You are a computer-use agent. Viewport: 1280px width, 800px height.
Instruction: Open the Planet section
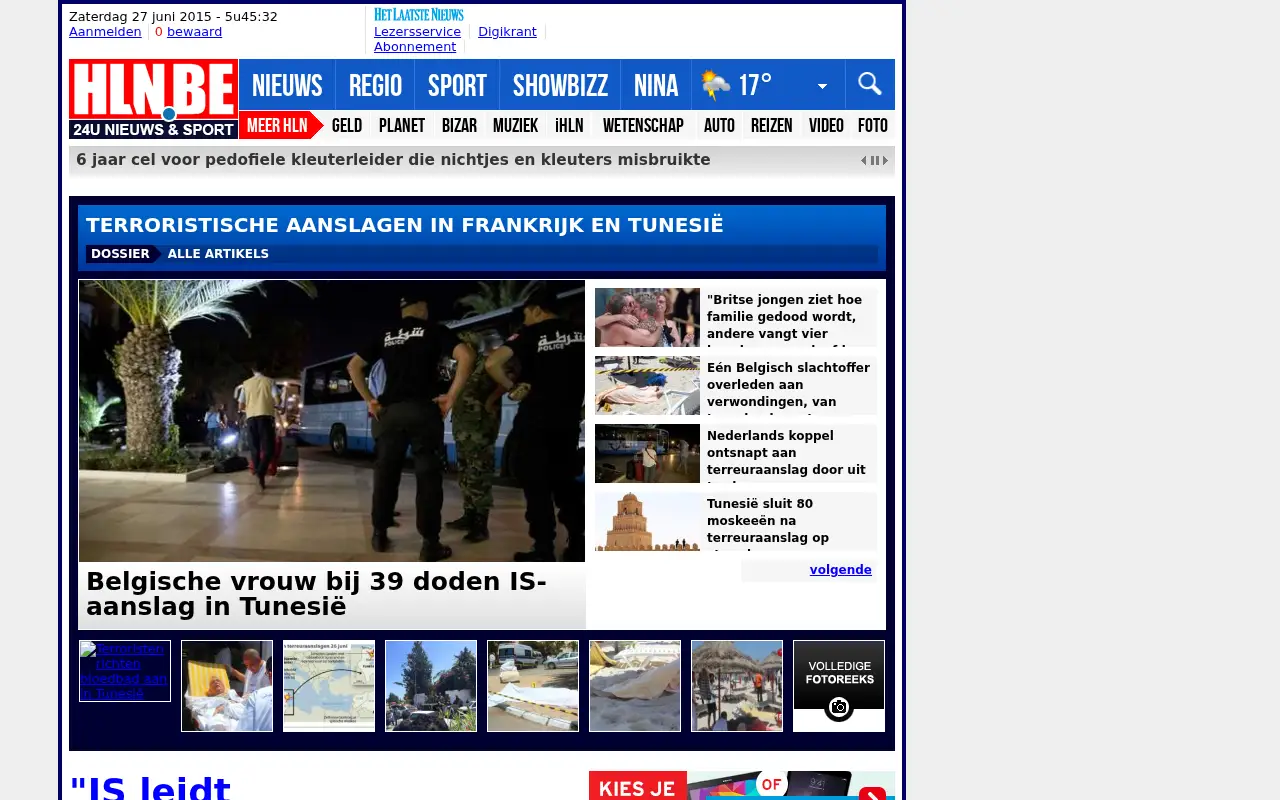point(402,125)
